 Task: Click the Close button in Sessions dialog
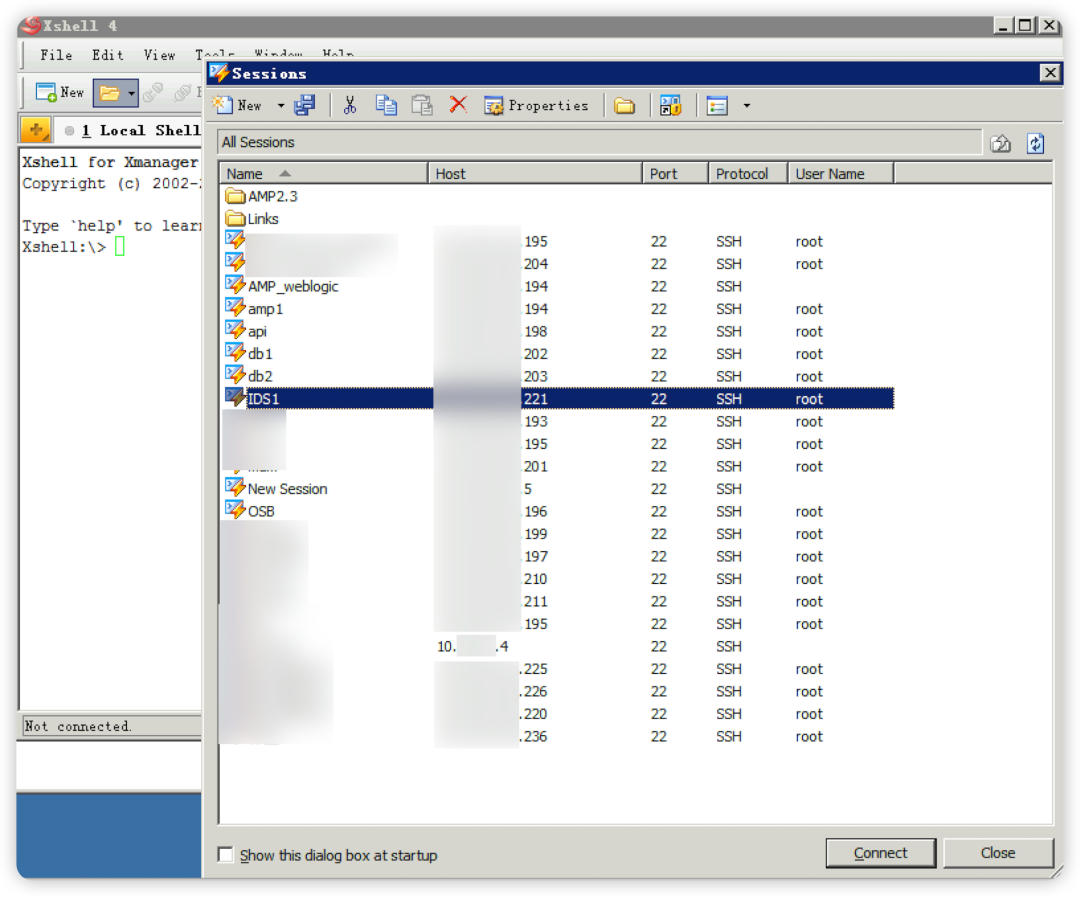pos(998,853)
